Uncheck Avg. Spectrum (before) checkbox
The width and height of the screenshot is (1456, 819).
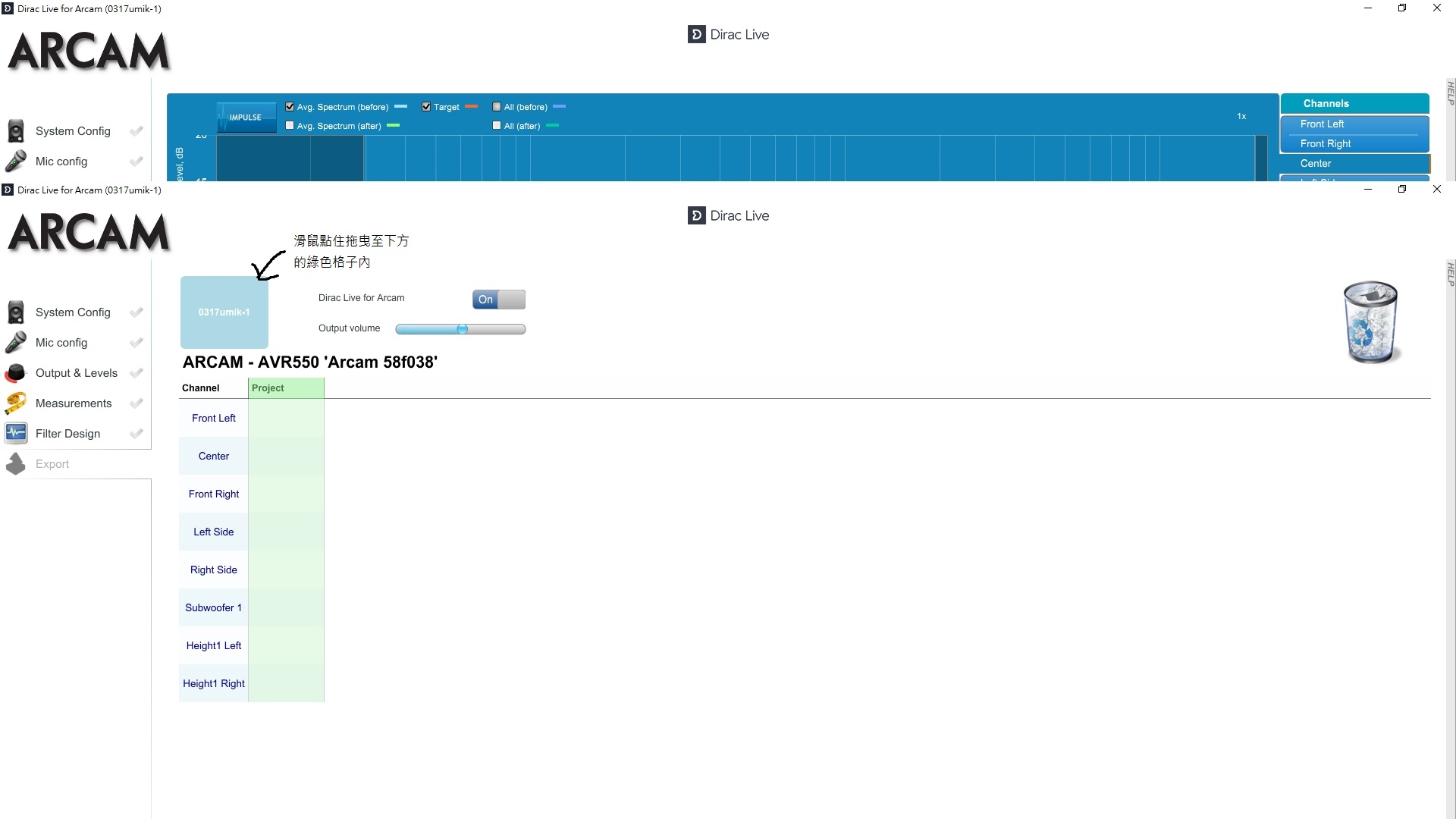(290, 107)
